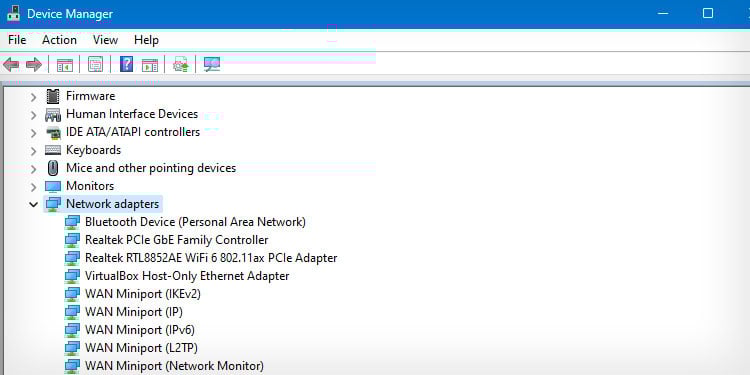Expand the Monitors category
Screen dimensions: 750x375
tap(33, 187)
